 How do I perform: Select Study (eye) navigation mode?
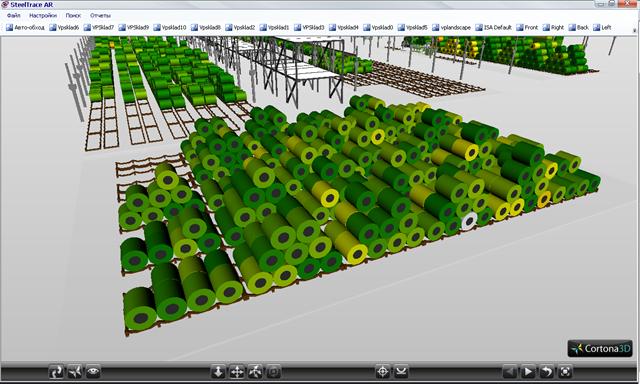tap(93, 372)
